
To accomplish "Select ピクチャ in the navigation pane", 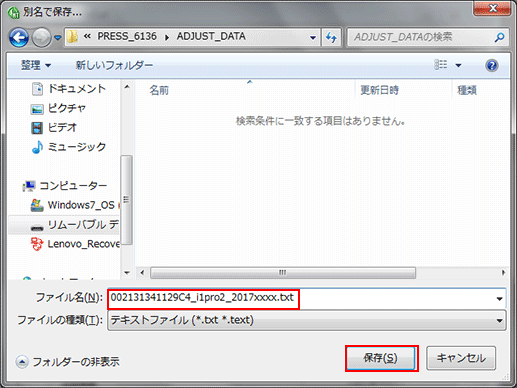I will pyautogui.click(x=67, y=108).
